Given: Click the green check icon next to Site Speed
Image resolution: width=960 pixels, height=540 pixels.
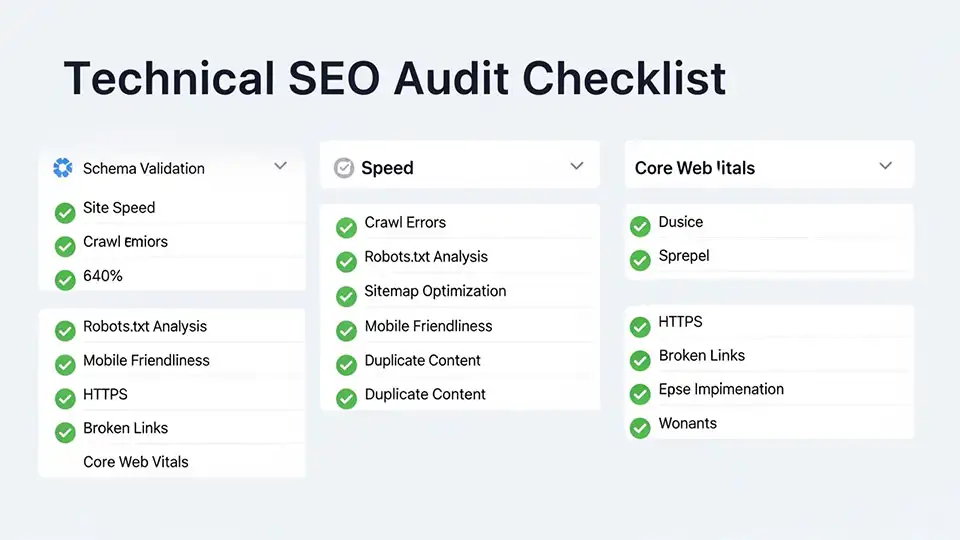Looking at the screenshot, I should [65, 212].
